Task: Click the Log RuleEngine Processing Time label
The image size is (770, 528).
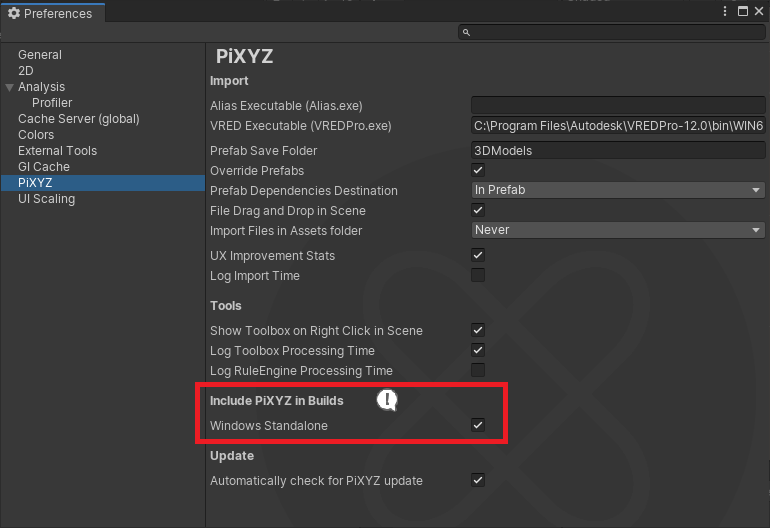Action: (x=302, y=371)
